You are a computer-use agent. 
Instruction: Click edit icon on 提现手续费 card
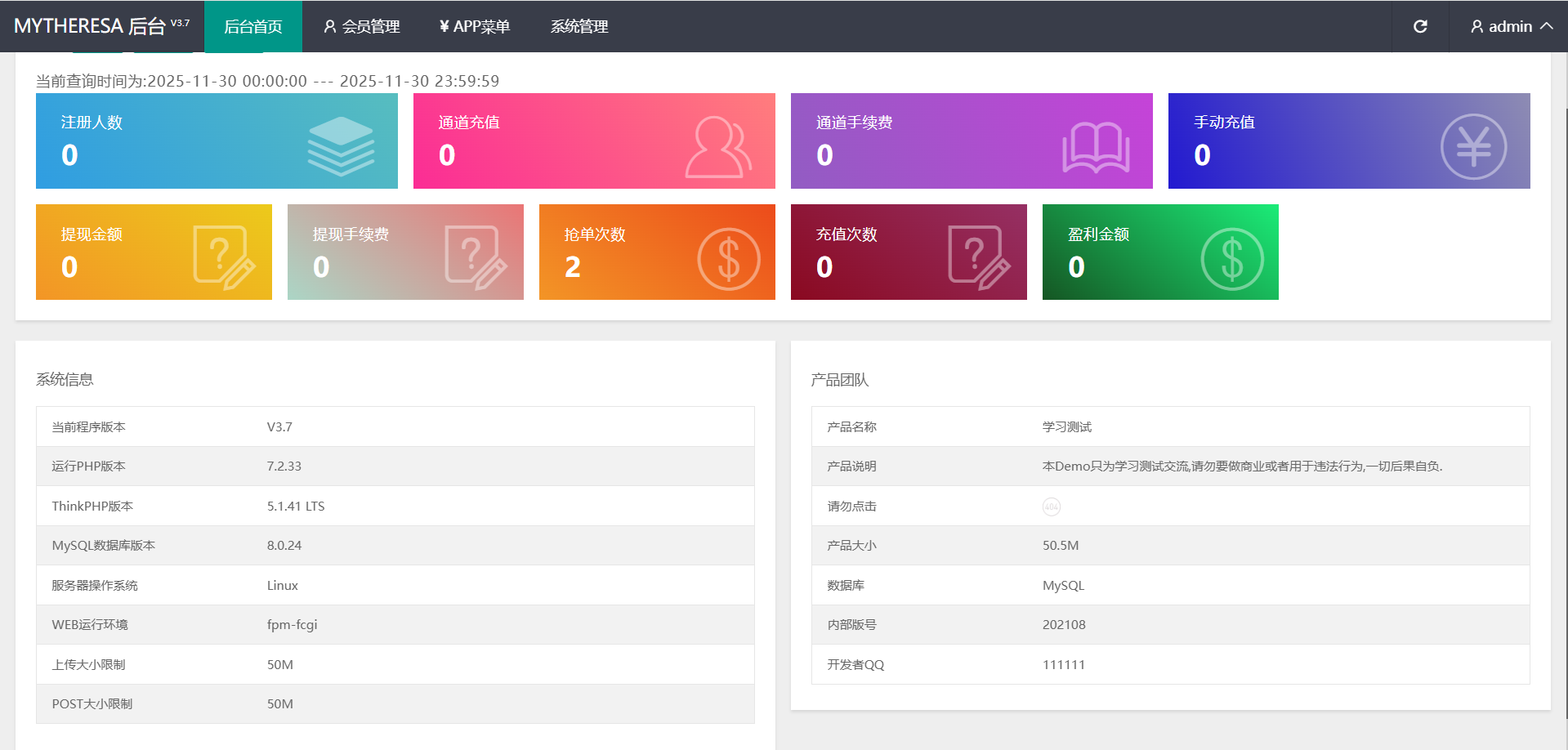click(x=475, y=257)
